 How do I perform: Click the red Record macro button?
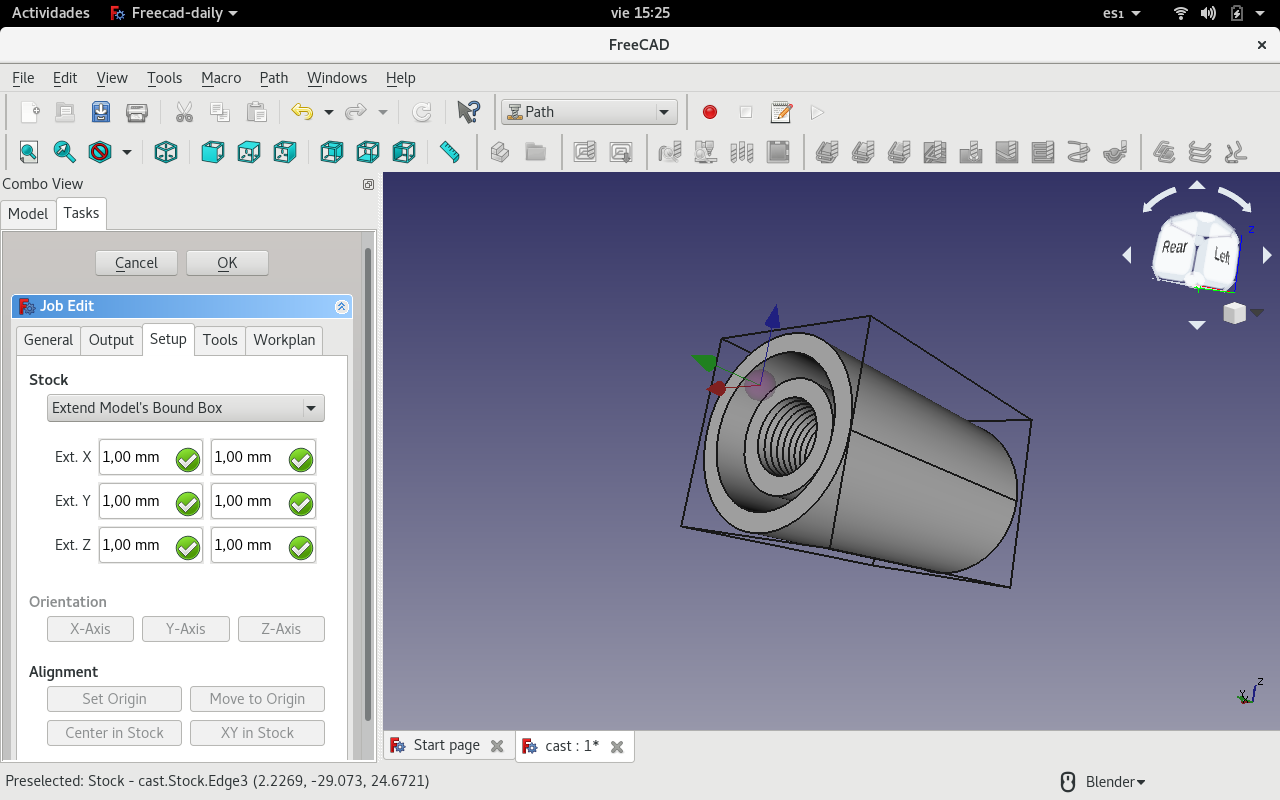(710, 112)
